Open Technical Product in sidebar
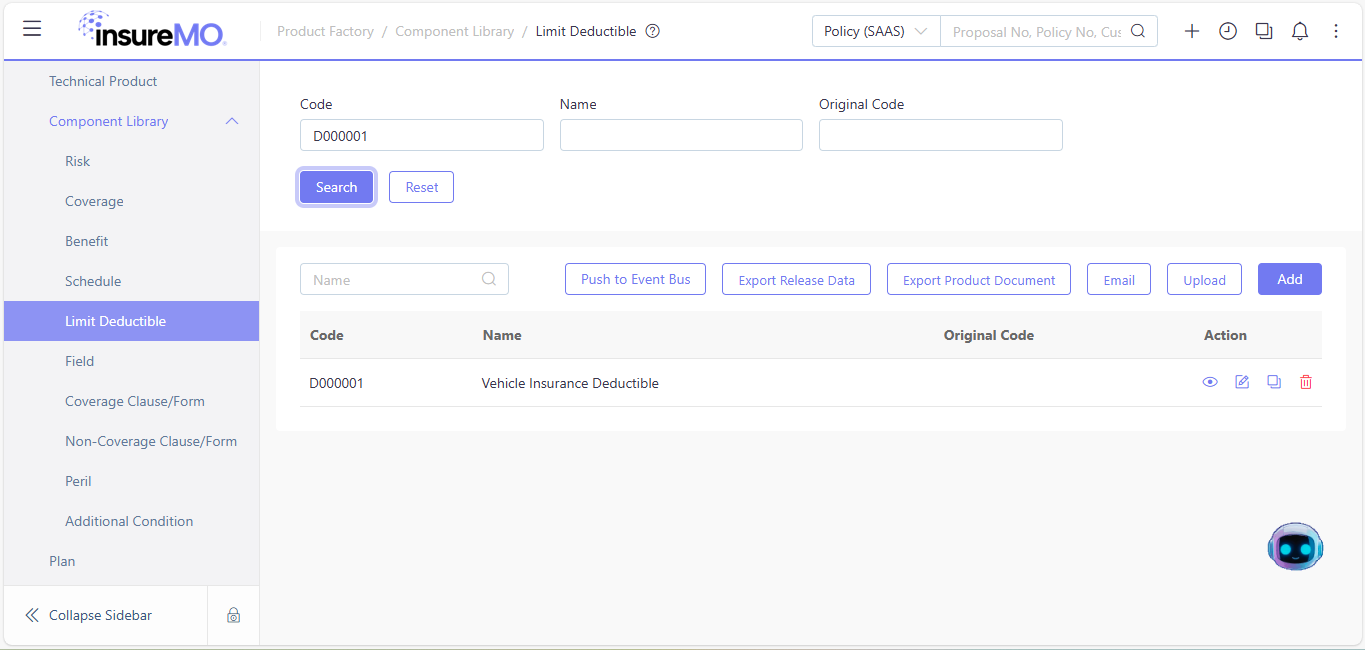The image size is (1365, 650). click(103, 81)
